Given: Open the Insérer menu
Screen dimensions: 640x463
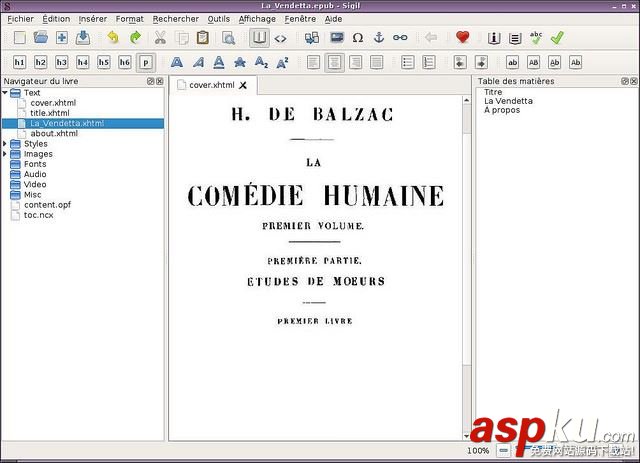Looking at the screenshot, I should 93,19.
